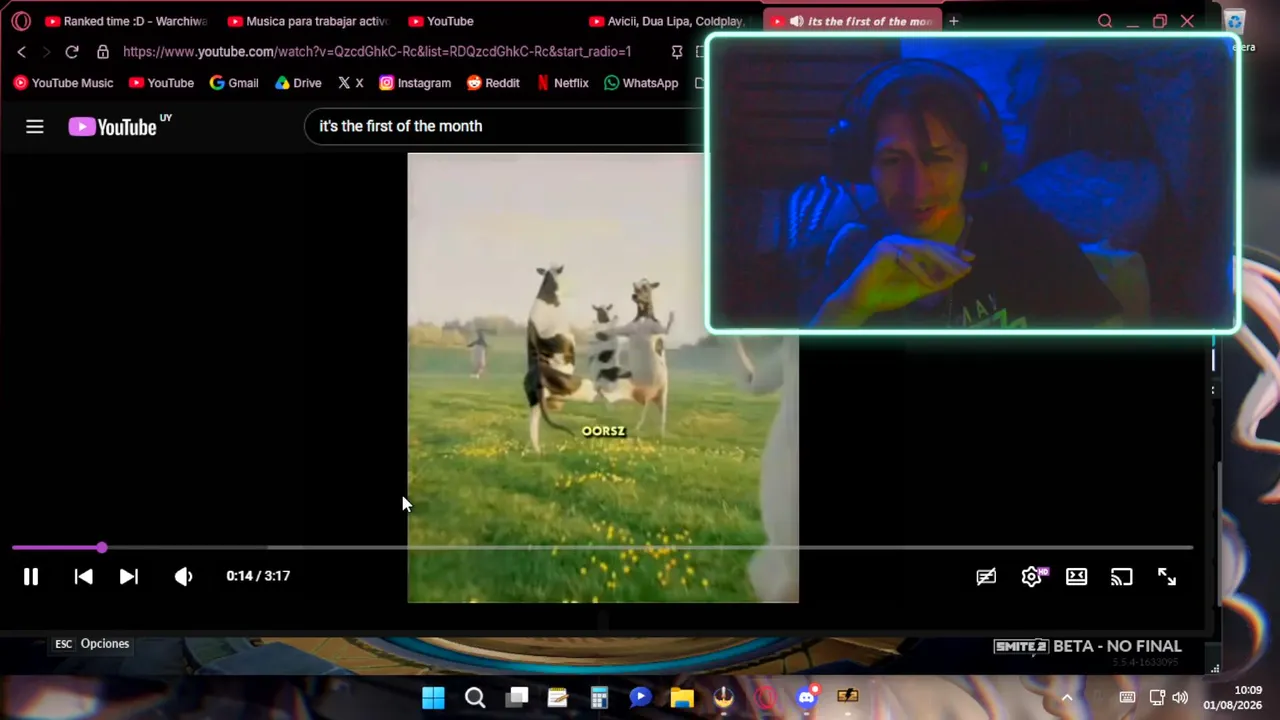Click the purple playhead on the progress bar
1280x720 pixels.
click(102, 548)
